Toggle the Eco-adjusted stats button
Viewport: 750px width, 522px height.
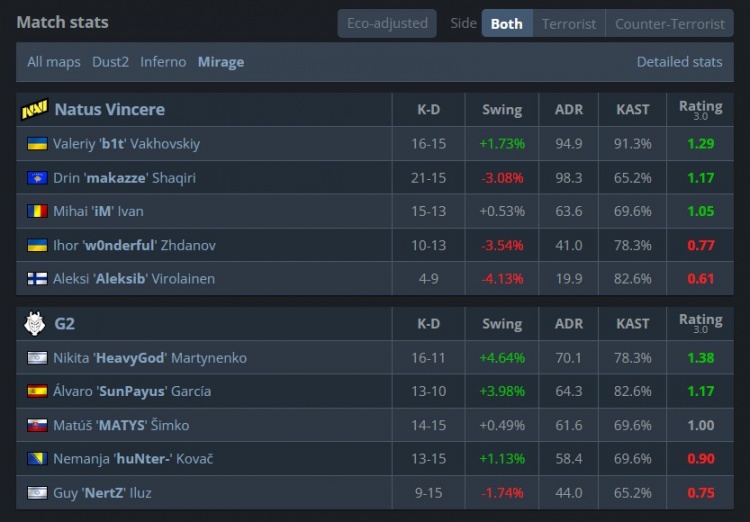[387, 23]
